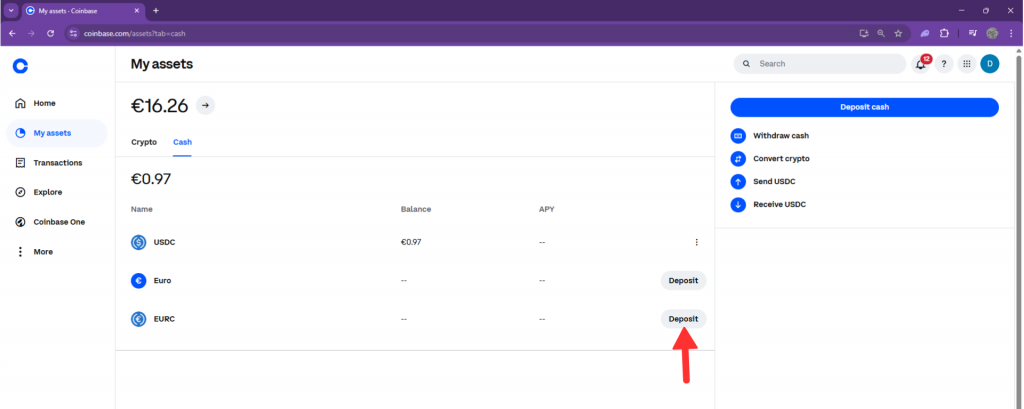Click the USDC coin icon

pos(138,242)
